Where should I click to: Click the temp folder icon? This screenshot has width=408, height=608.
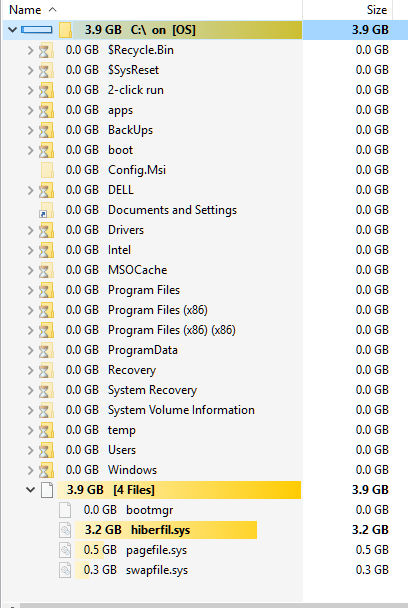click(46, 430)
